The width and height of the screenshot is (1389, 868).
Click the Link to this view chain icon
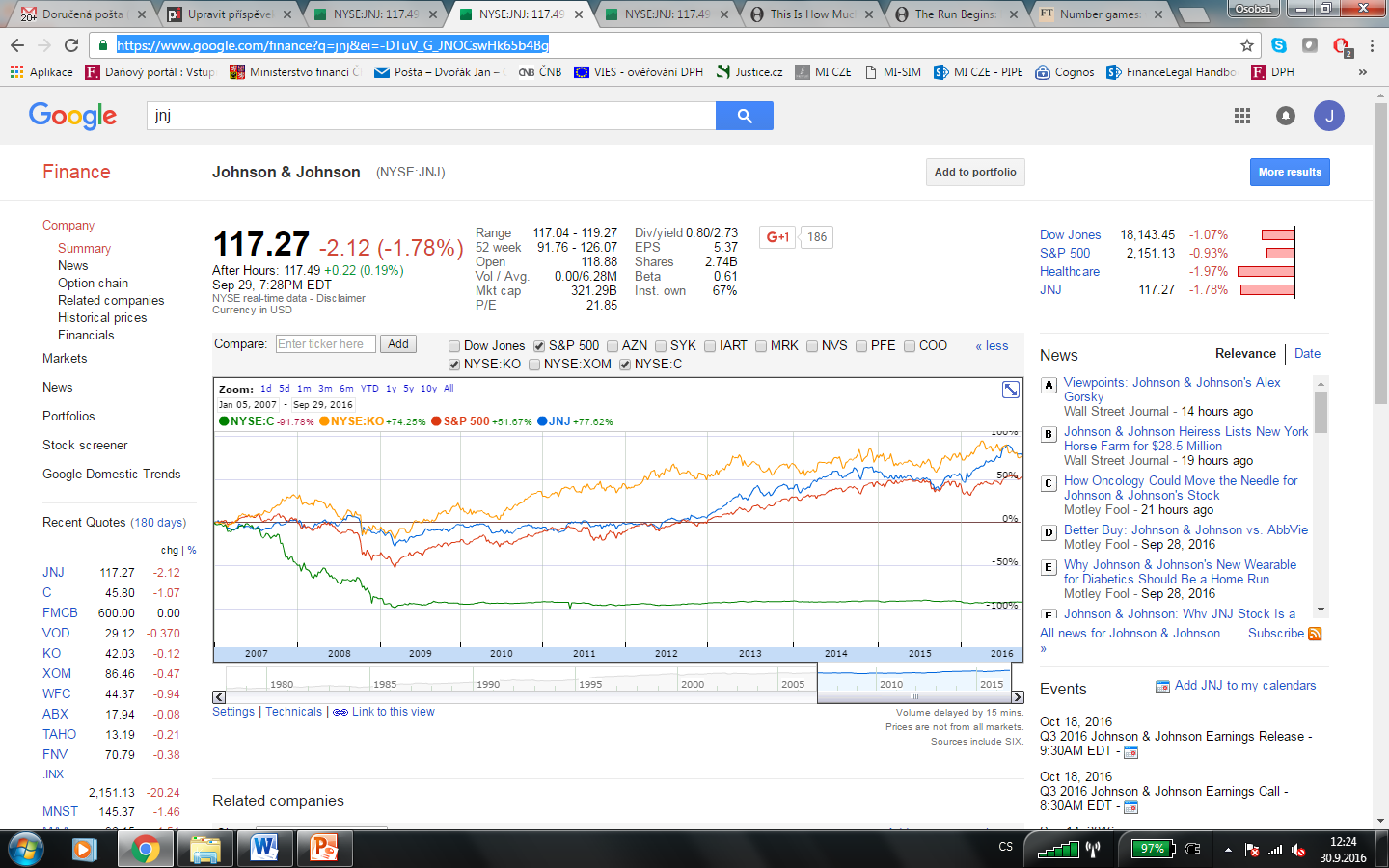coord(340,712)
